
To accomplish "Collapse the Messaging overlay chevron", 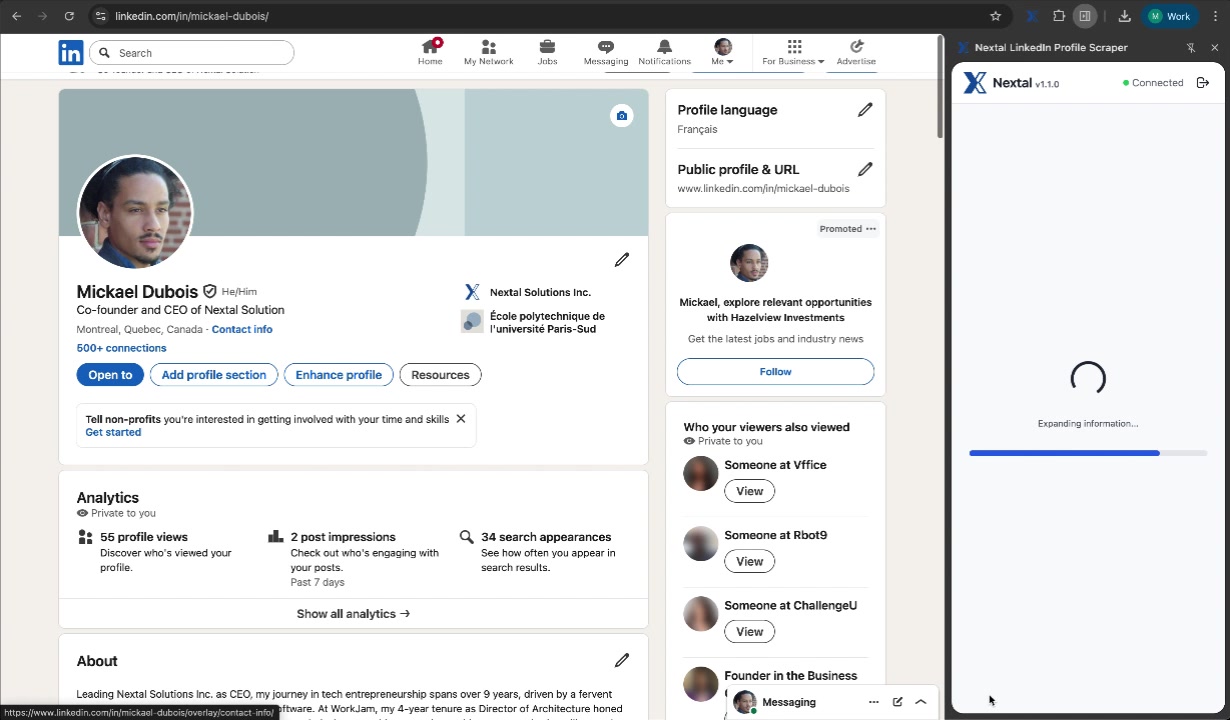I will tap(920, 701).
